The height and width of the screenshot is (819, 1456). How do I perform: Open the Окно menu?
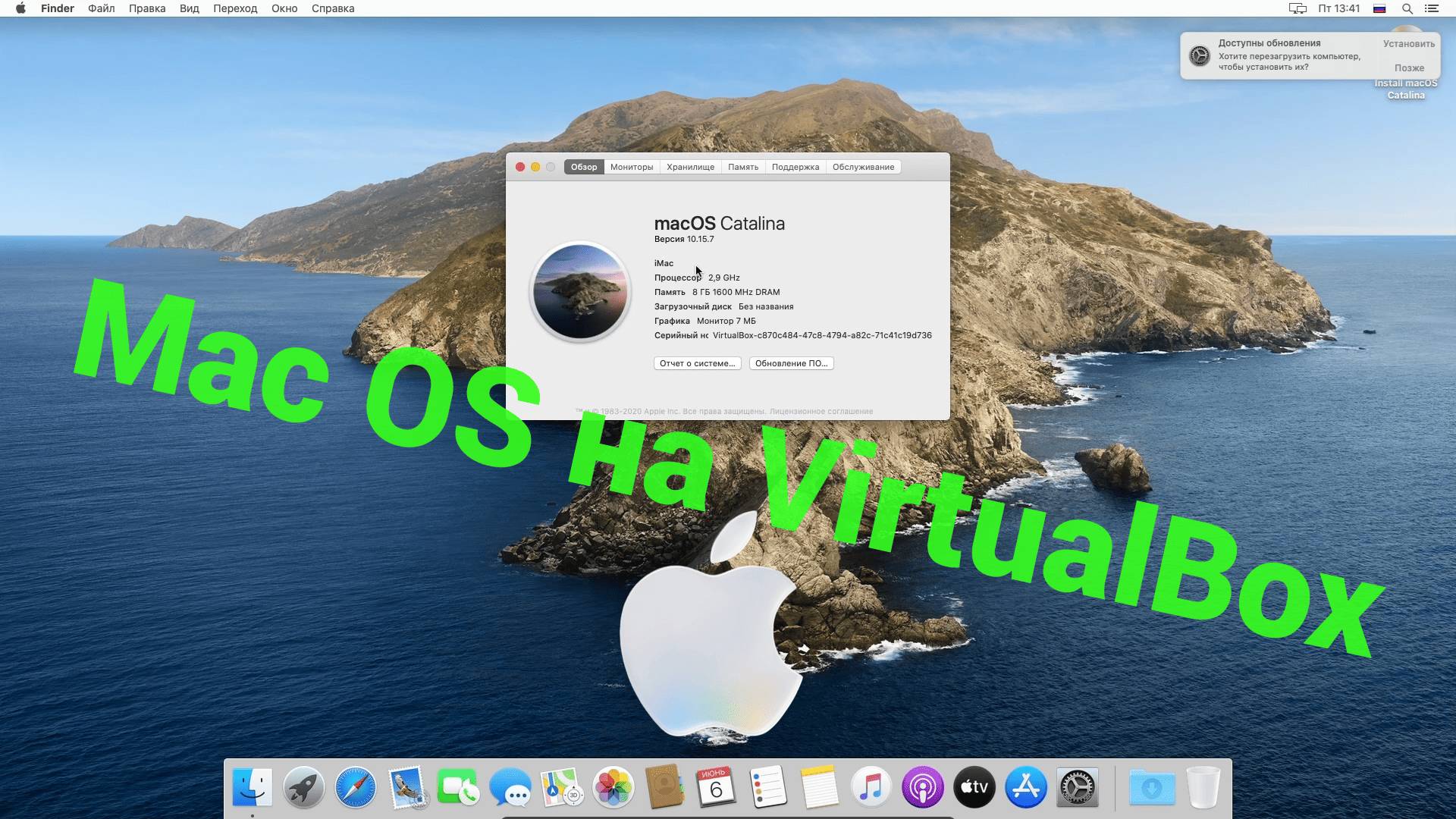284,8
